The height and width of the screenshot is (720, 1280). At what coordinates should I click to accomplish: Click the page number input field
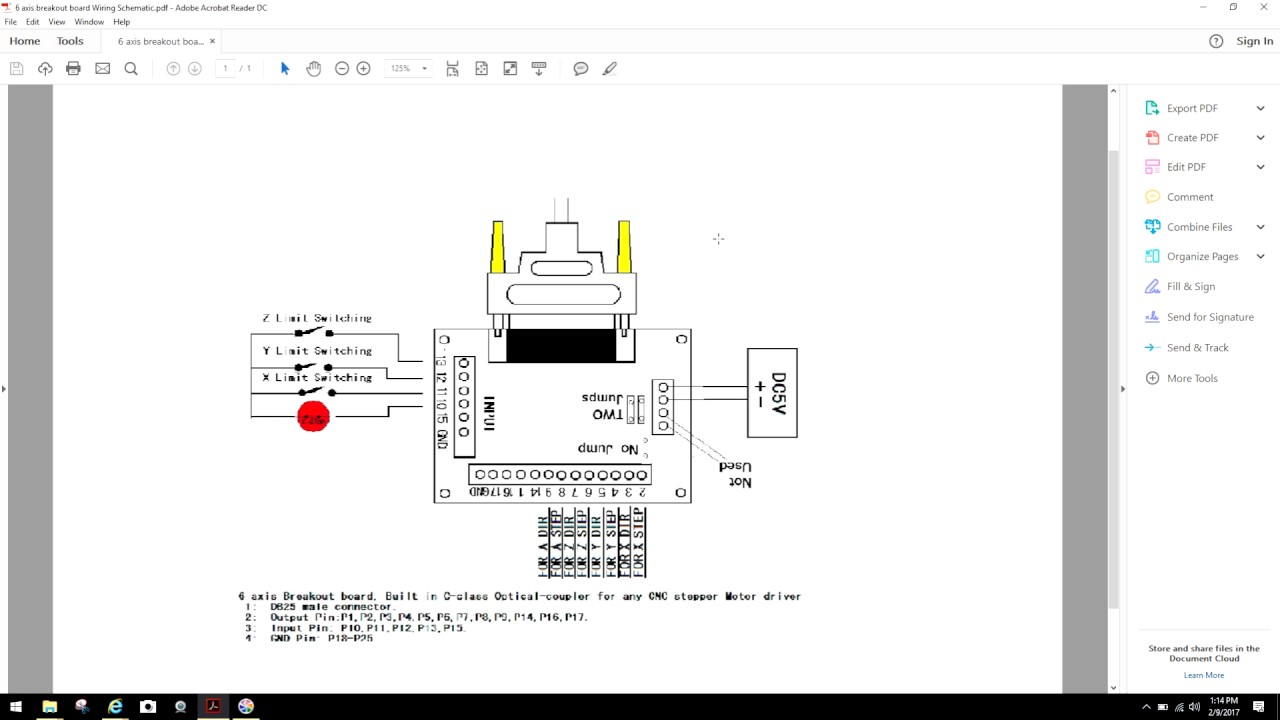point(225,68)
